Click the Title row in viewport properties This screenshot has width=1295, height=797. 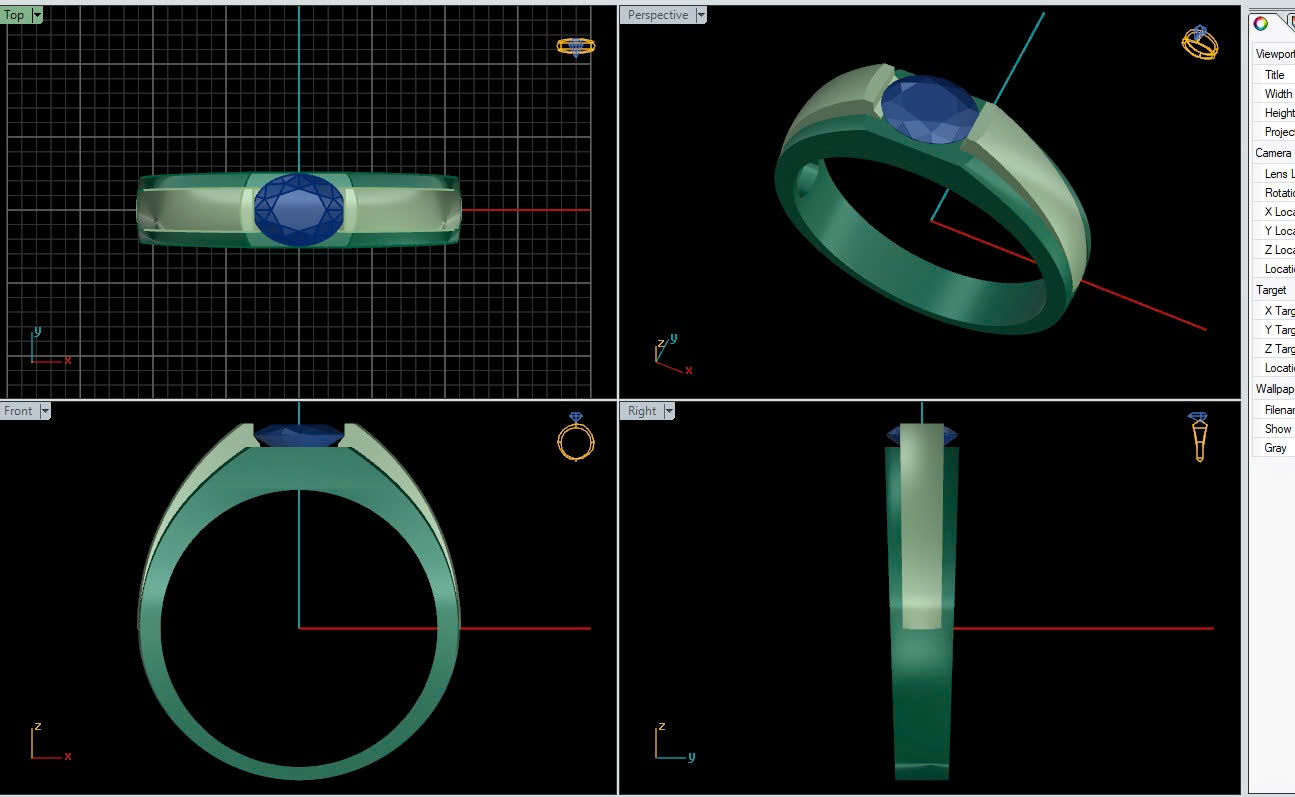[1274, 75]
